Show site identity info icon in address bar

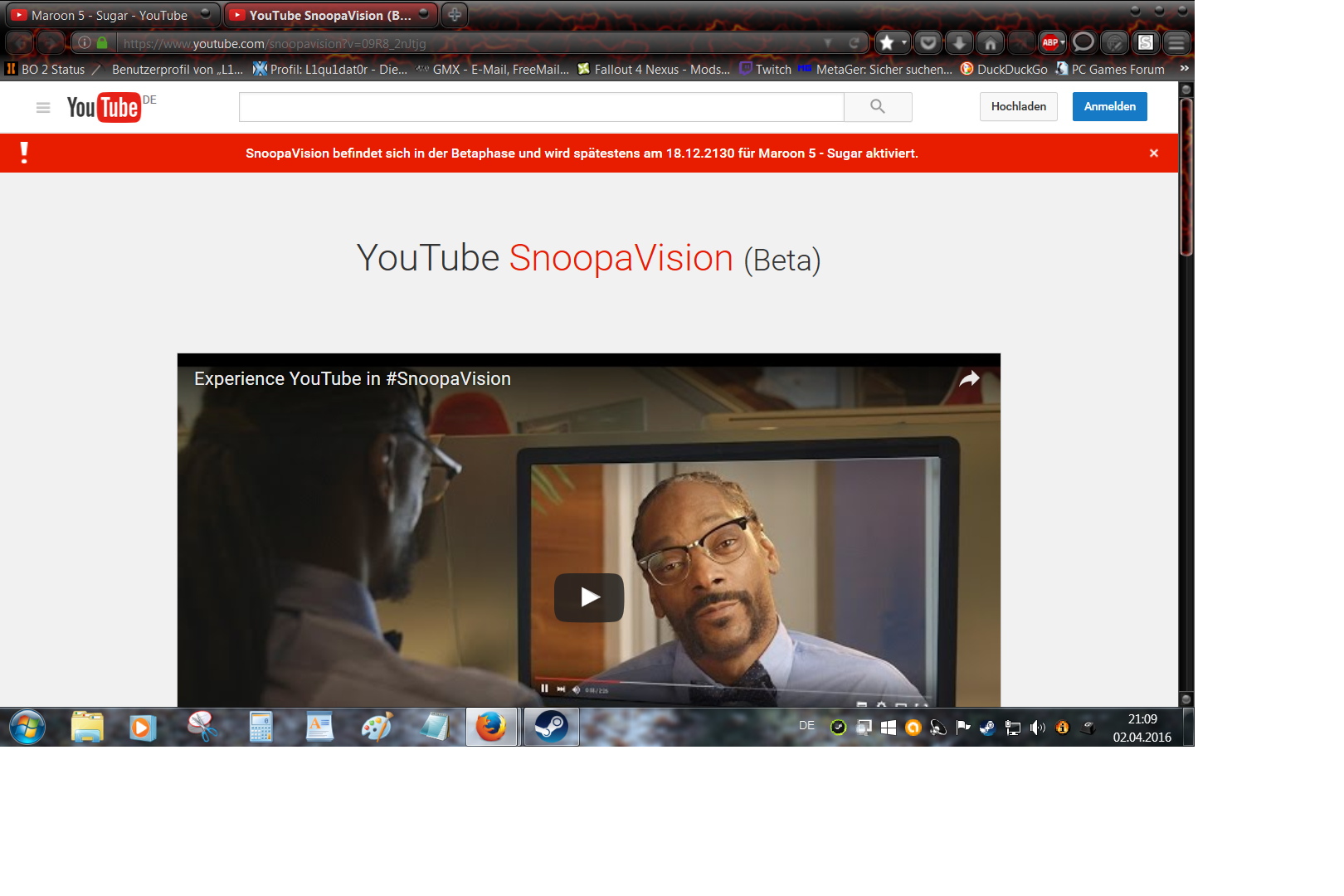tap(85, 42)
